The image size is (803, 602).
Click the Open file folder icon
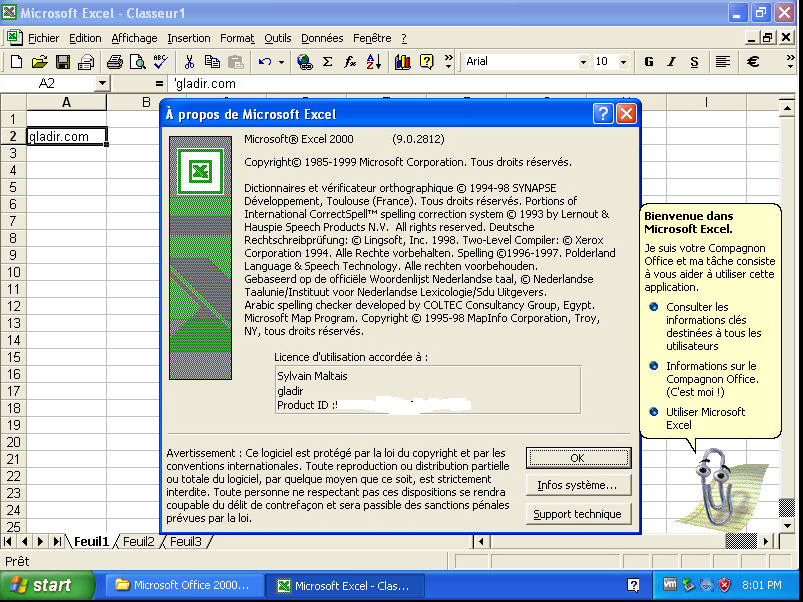[x=39, y=62]
